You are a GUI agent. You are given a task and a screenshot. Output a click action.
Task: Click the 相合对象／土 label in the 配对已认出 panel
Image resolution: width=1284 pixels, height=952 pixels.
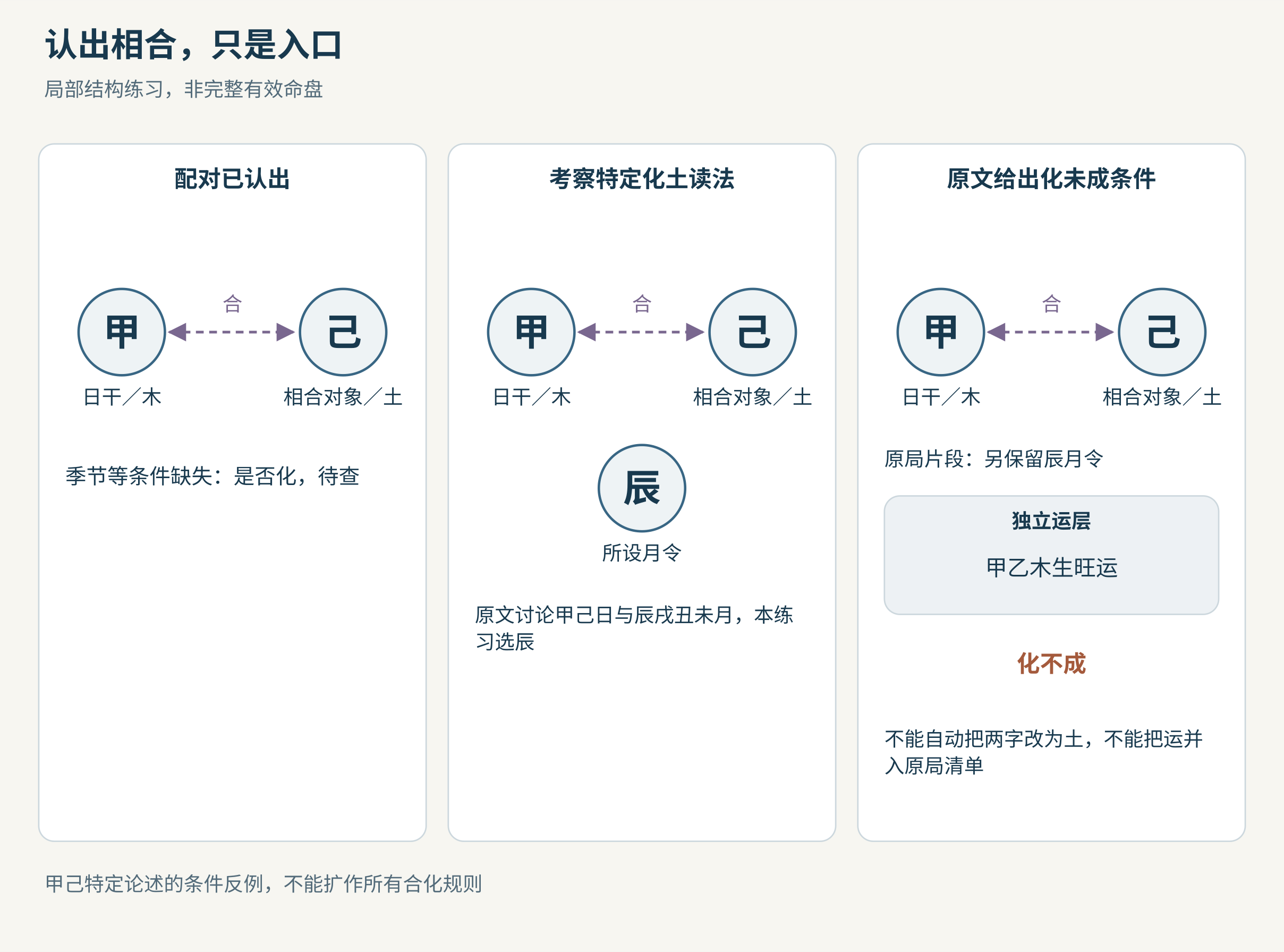343,397
